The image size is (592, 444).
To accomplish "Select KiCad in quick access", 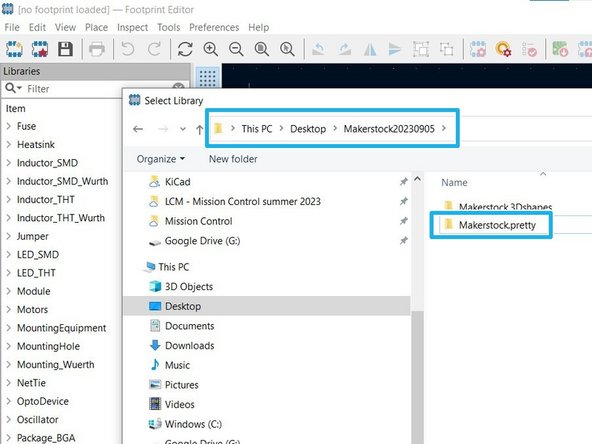I will pyautogui.click(x=177, y=182).
